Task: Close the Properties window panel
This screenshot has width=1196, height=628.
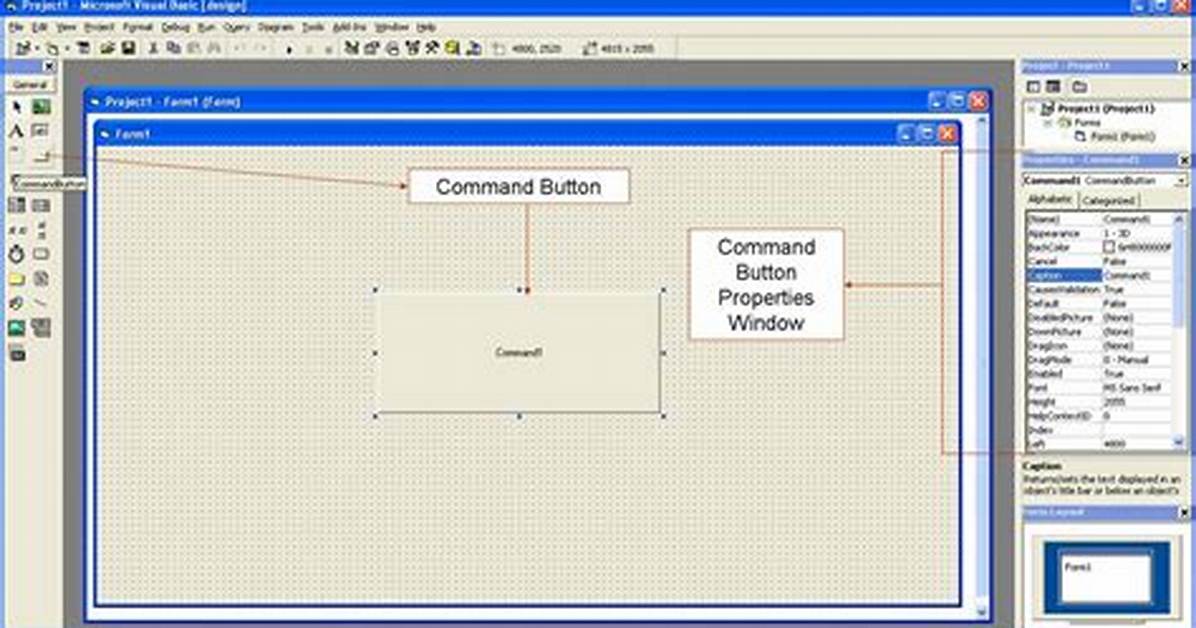Action: 1184,160
